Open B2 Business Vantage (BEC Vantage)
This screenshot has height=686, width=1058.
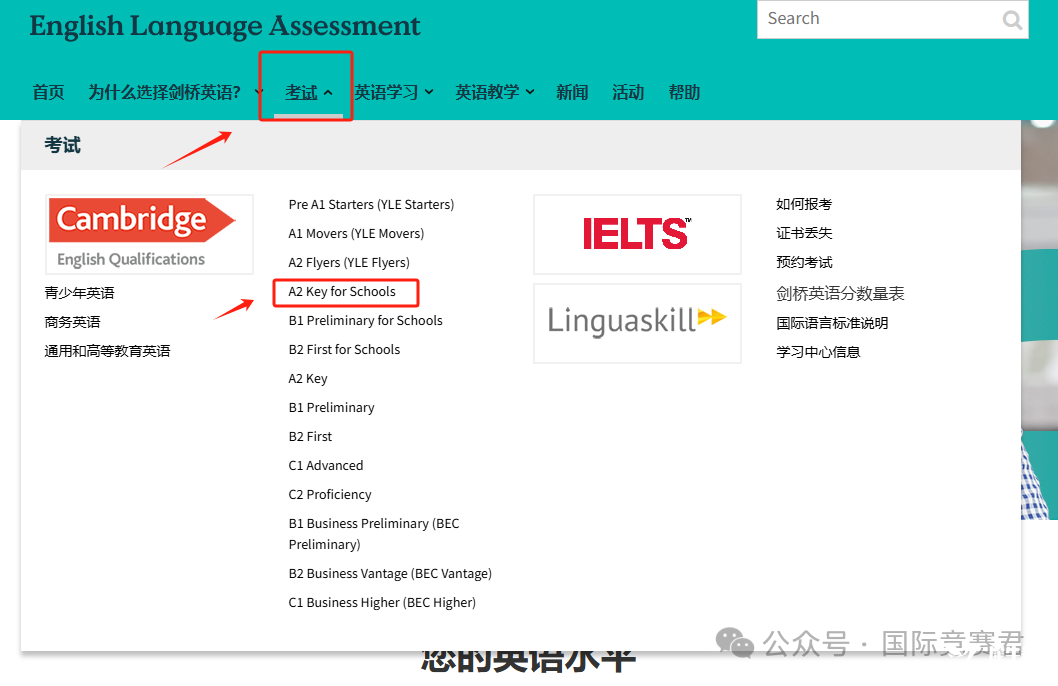point(390,573)
